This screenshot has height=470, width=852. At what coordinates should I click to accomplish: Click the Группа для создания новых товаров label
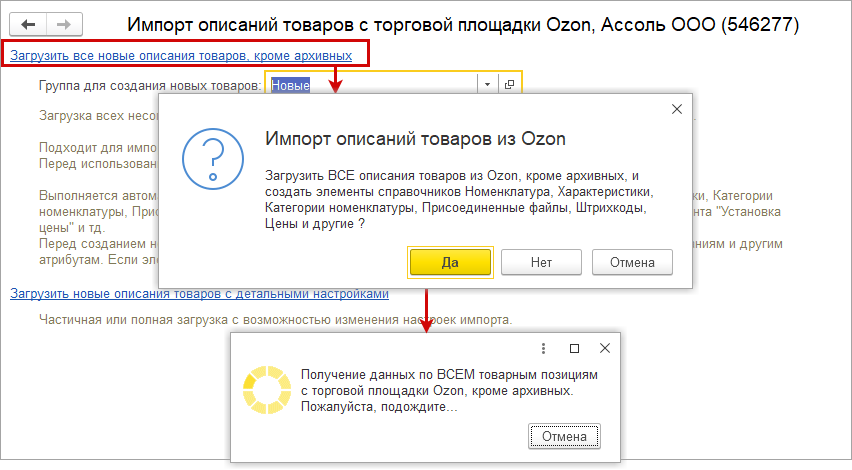[150, 86]
